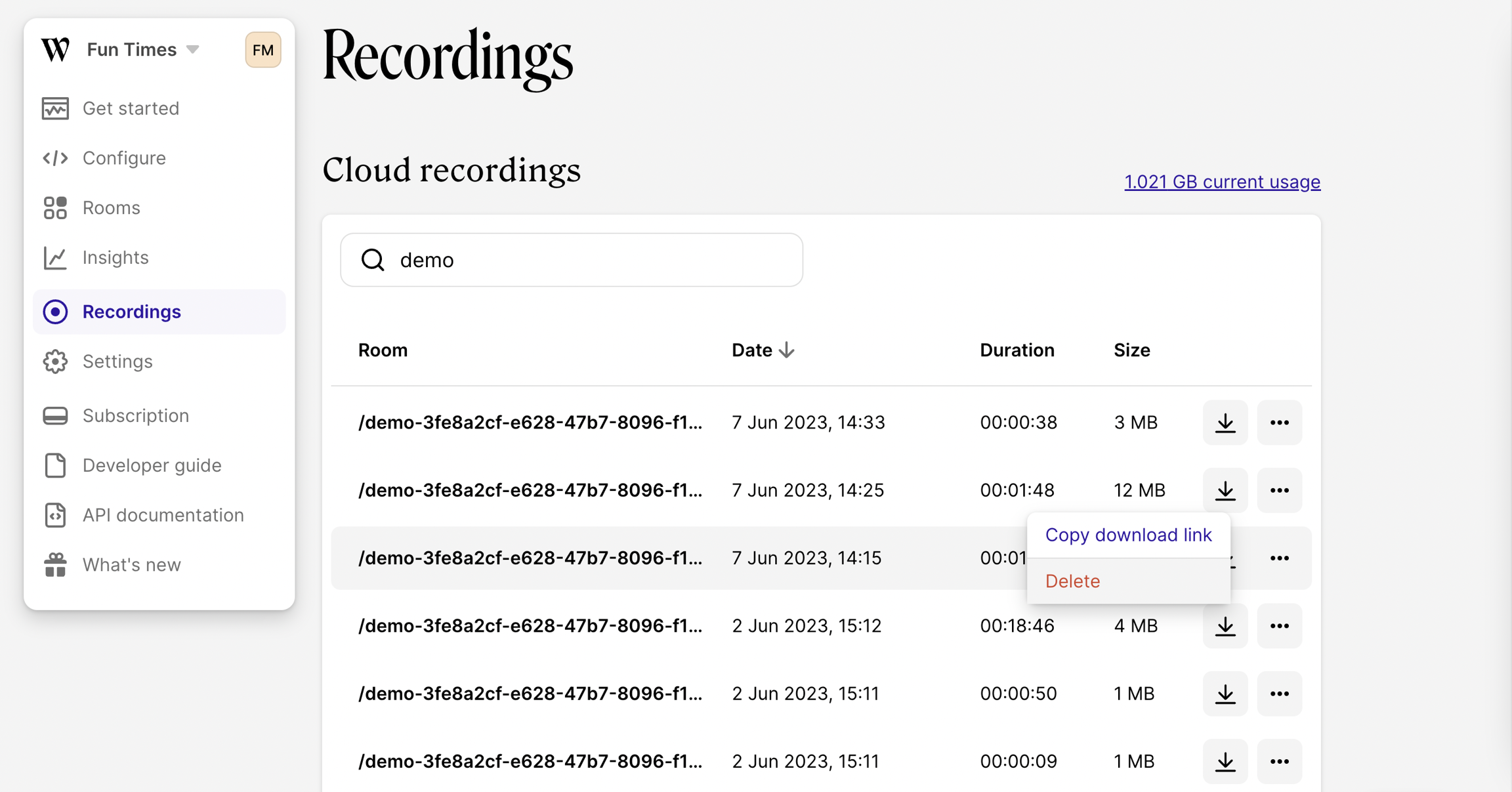1512x792 pixels.
Task: Click the search magnifier icon
Action: click(373, 260)
